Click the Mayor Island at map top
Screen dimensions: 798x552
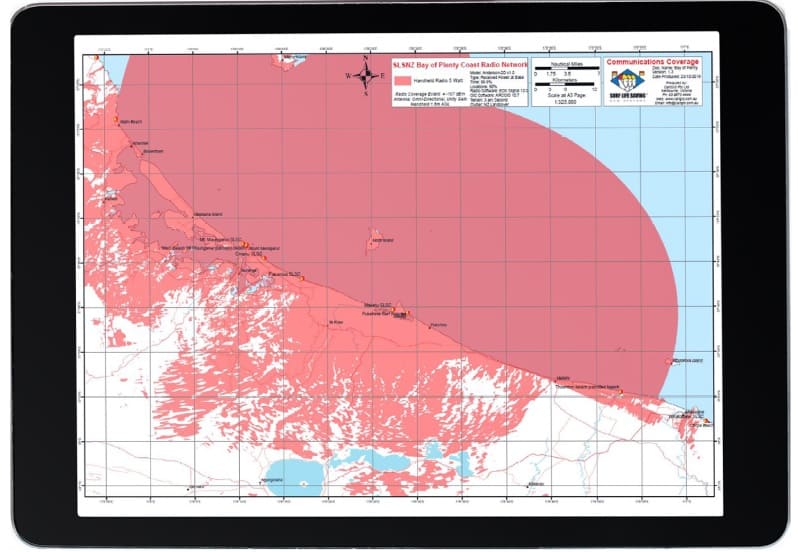[x=292, y=59]
